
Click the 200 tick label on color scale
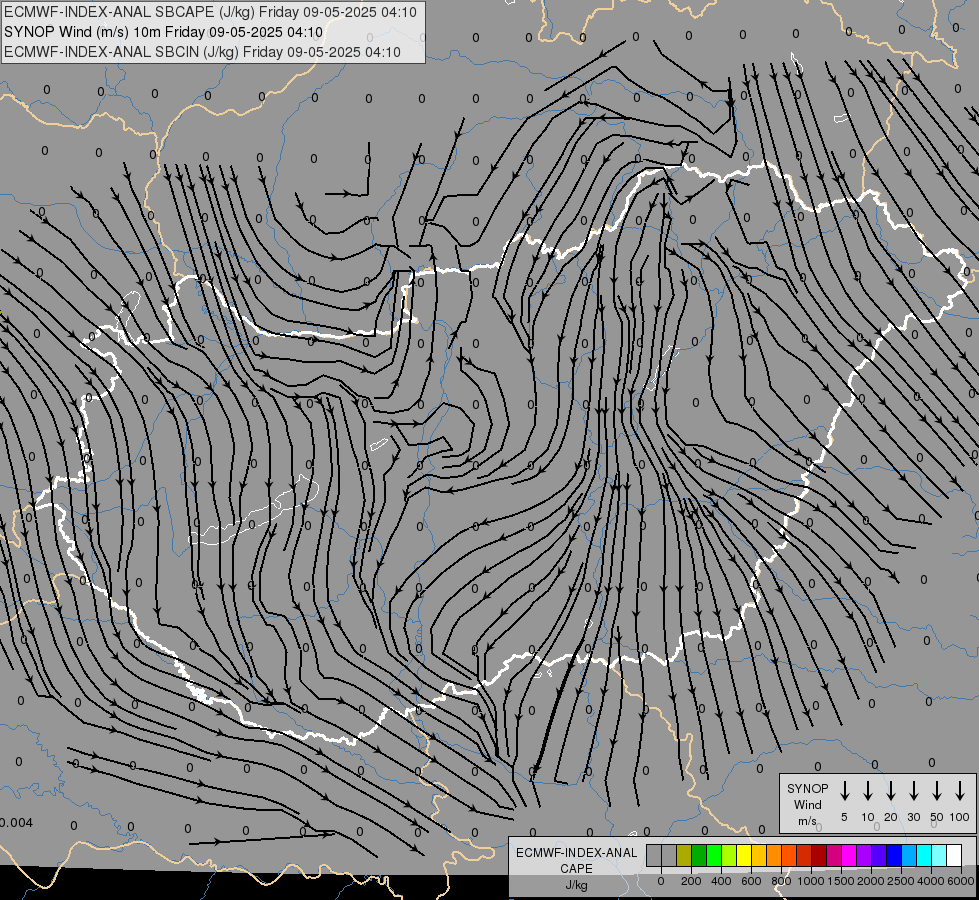click(691, 881)
